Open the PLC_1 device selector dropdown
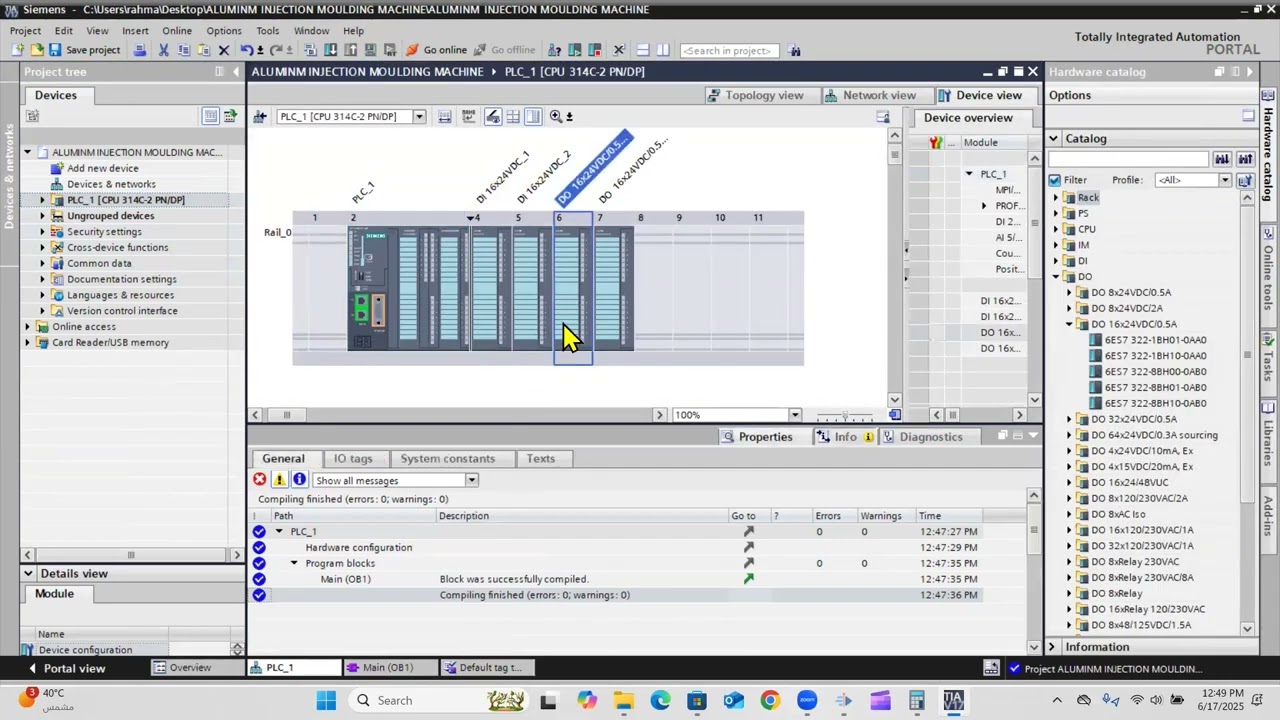 pyautogui.click(x=419, y=117)
